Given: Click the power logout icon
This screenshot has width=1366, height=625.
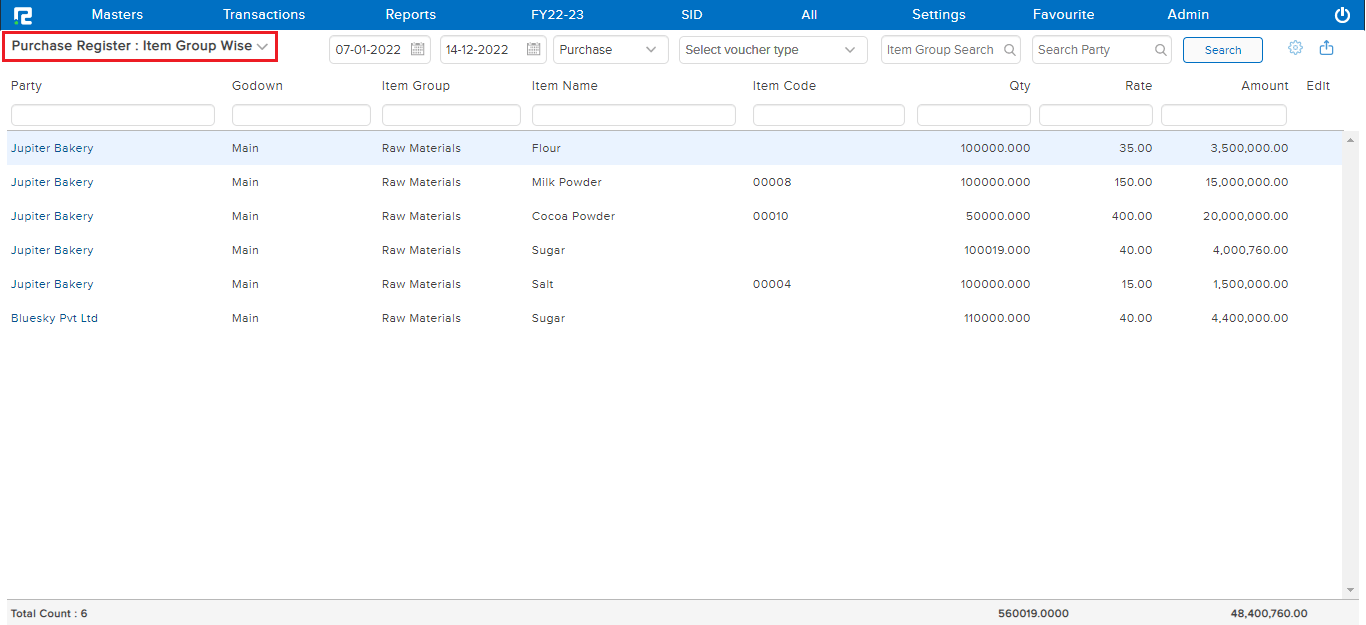Looking at the screenshot, I should [1342, 15].
